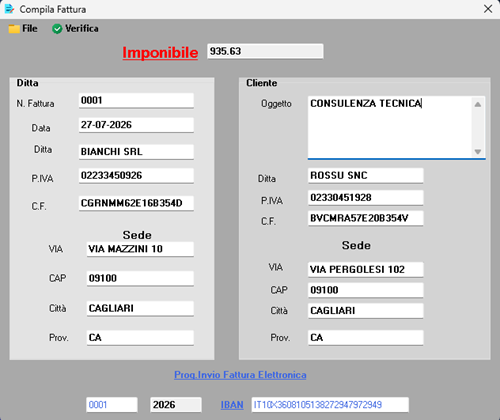Click the Oggetto scrollbar up arrow
The height and width of the screenshot is (420, 500).
[478, 104]
